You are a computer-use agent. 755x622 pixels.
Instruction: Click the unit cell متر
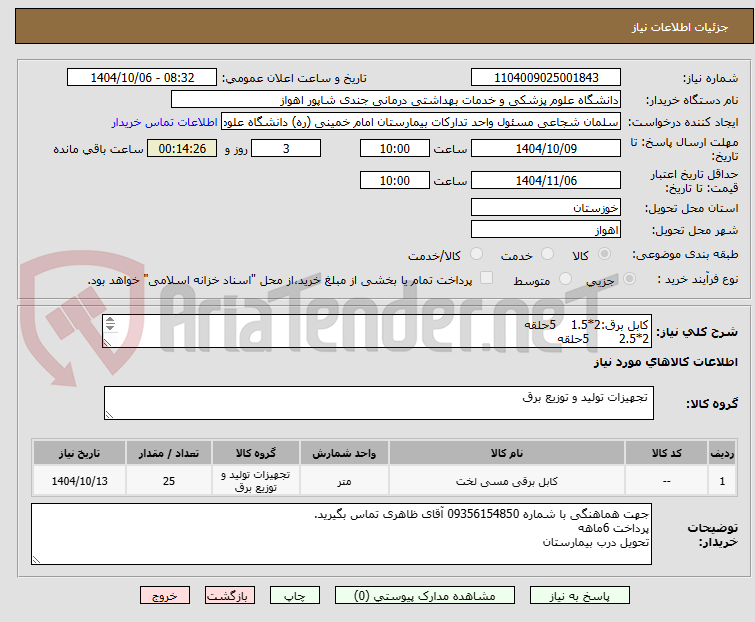click(x=344, y=481)
